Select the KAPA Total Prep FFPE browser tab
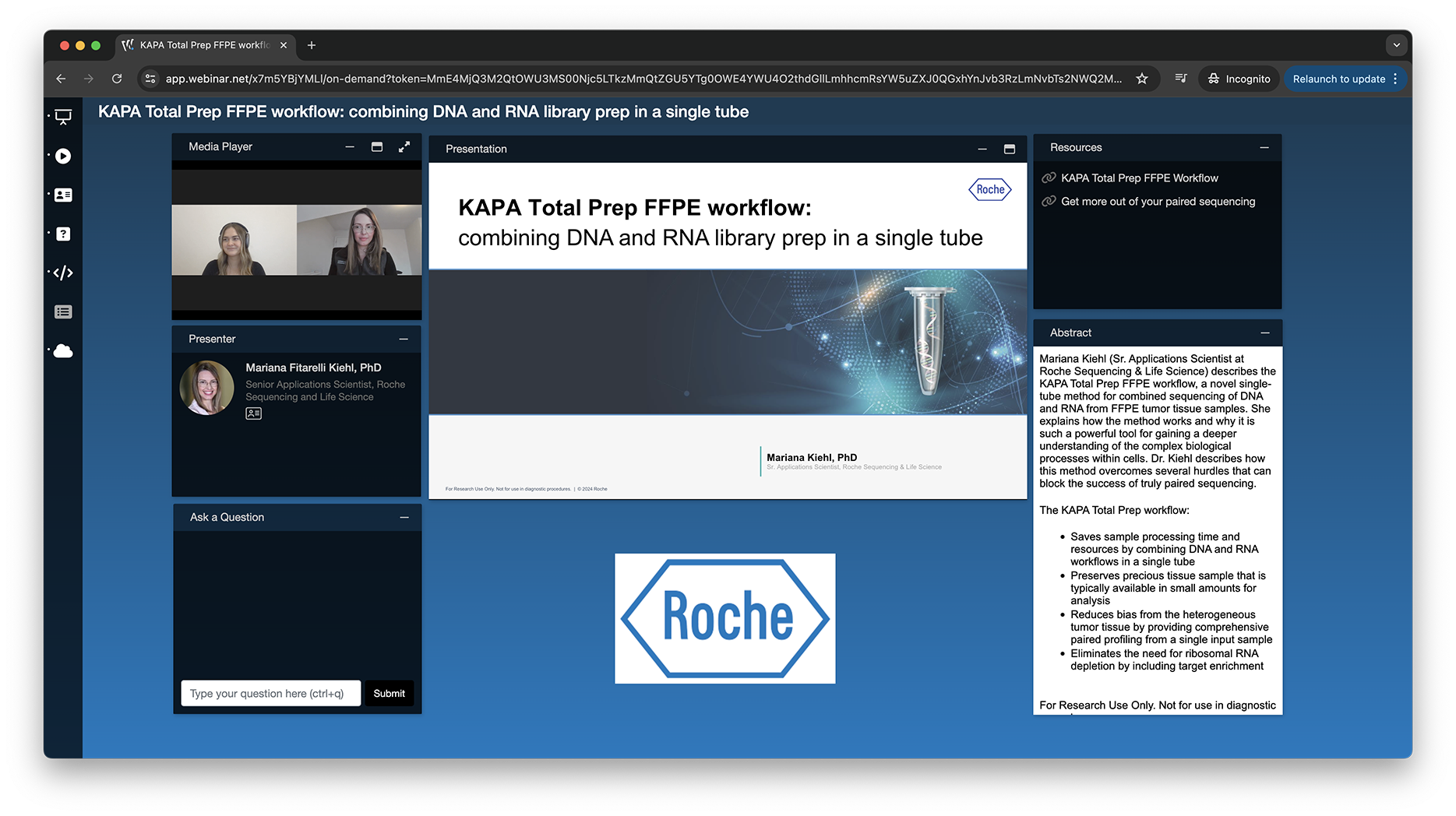 click(x=205, y=45)
